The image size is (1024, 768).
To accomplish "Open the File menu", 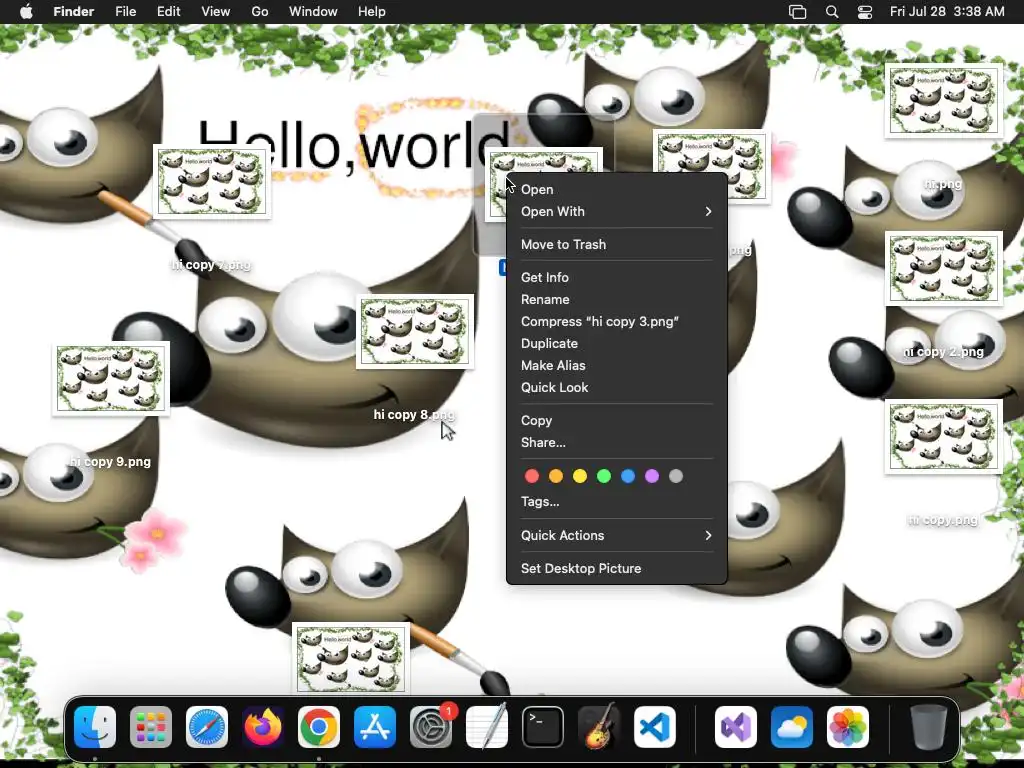I will tap(125, 11).
